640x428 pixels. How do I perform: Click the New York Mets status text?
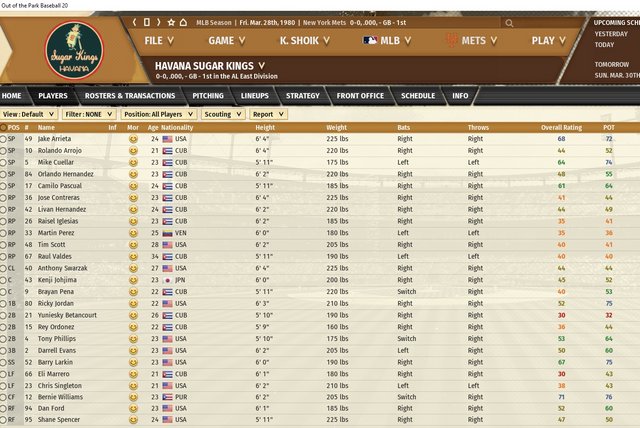pyautogui.click(x=324, y=22)
